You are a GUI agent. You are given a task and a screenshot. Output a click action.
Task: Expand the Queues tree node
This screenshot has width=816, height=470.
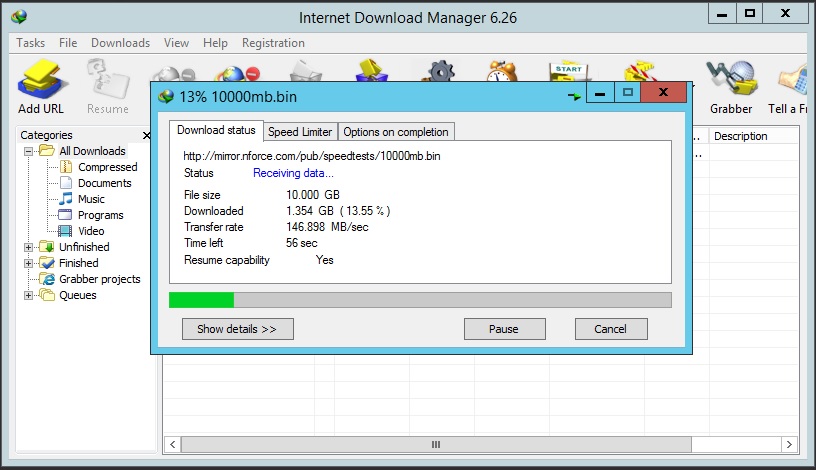tap(29, 296)
